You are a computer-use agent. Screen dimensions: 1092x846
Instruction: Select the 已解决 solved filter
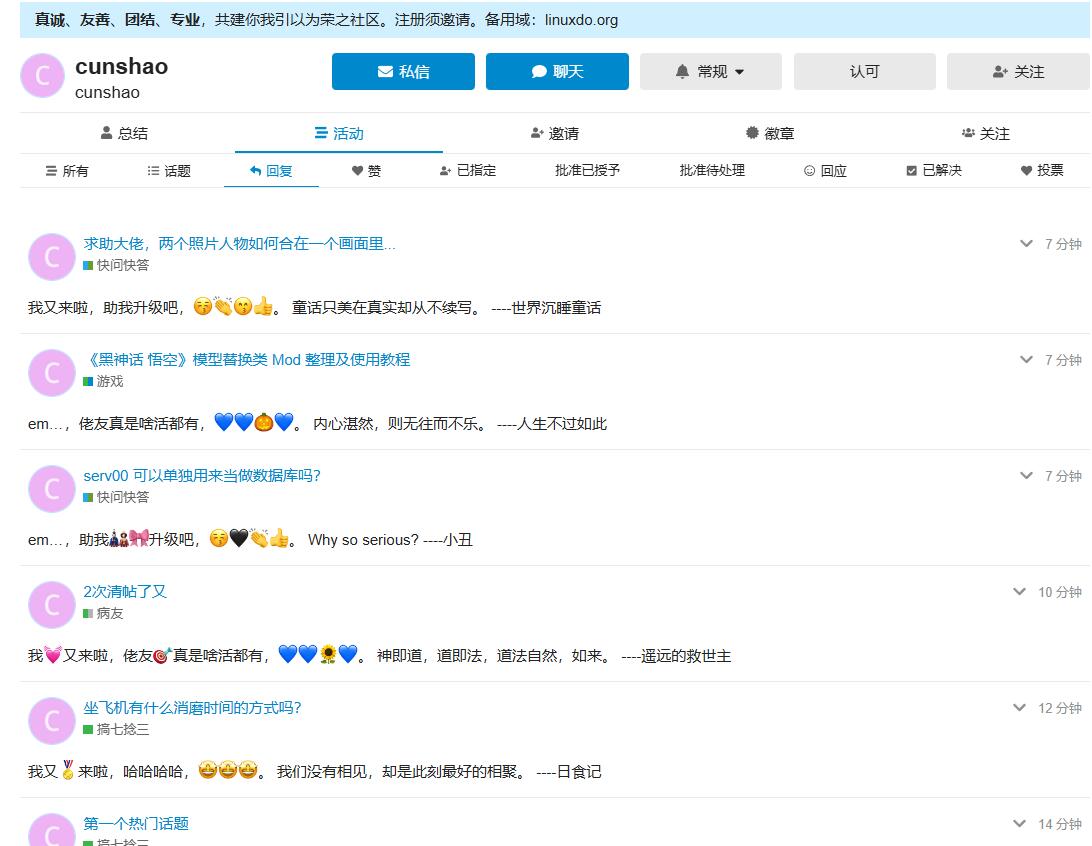[934, 171]
